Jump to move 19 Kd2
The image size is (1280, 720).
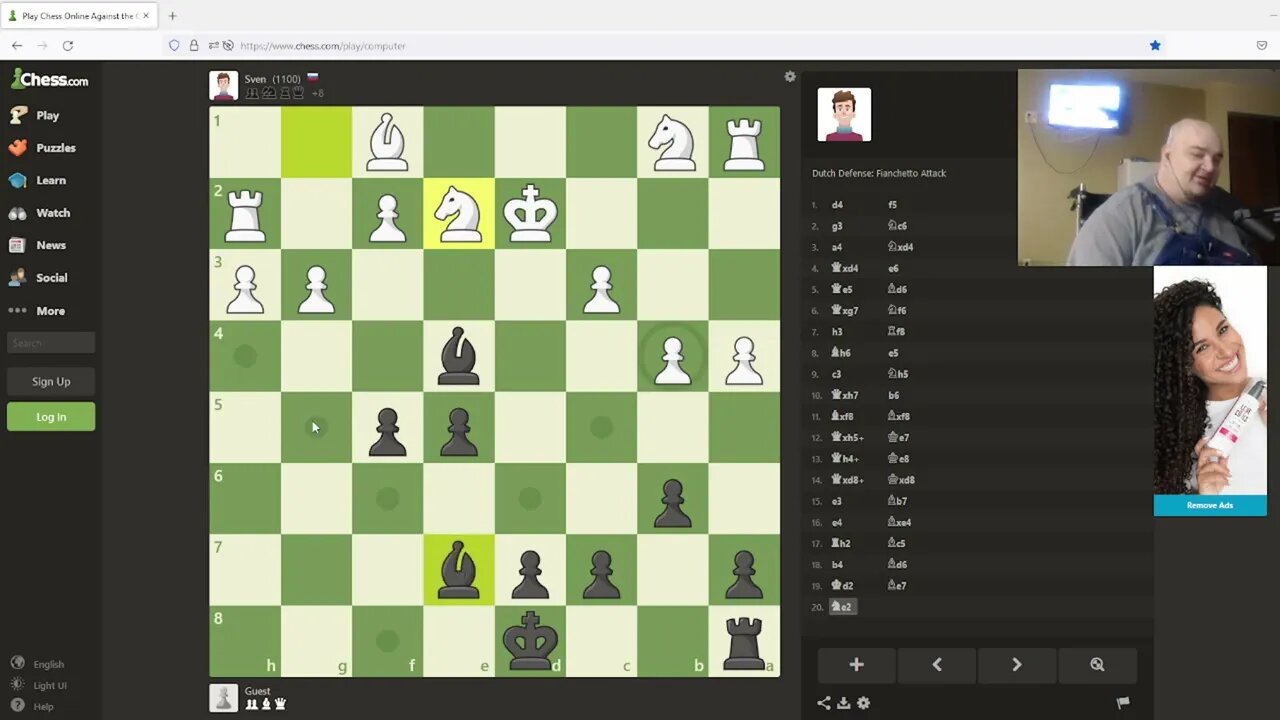(x=841, y=586)
